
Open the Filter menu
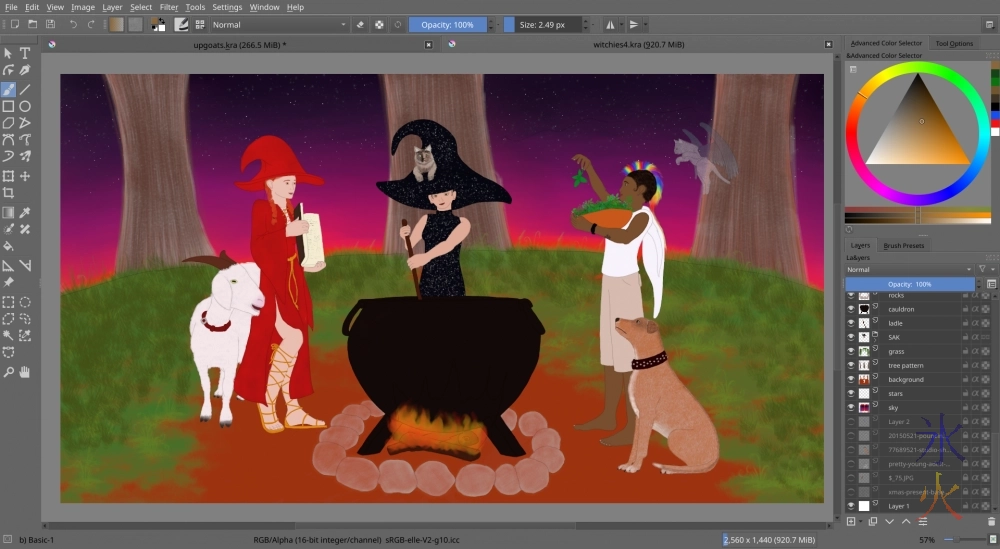[169, 7]
